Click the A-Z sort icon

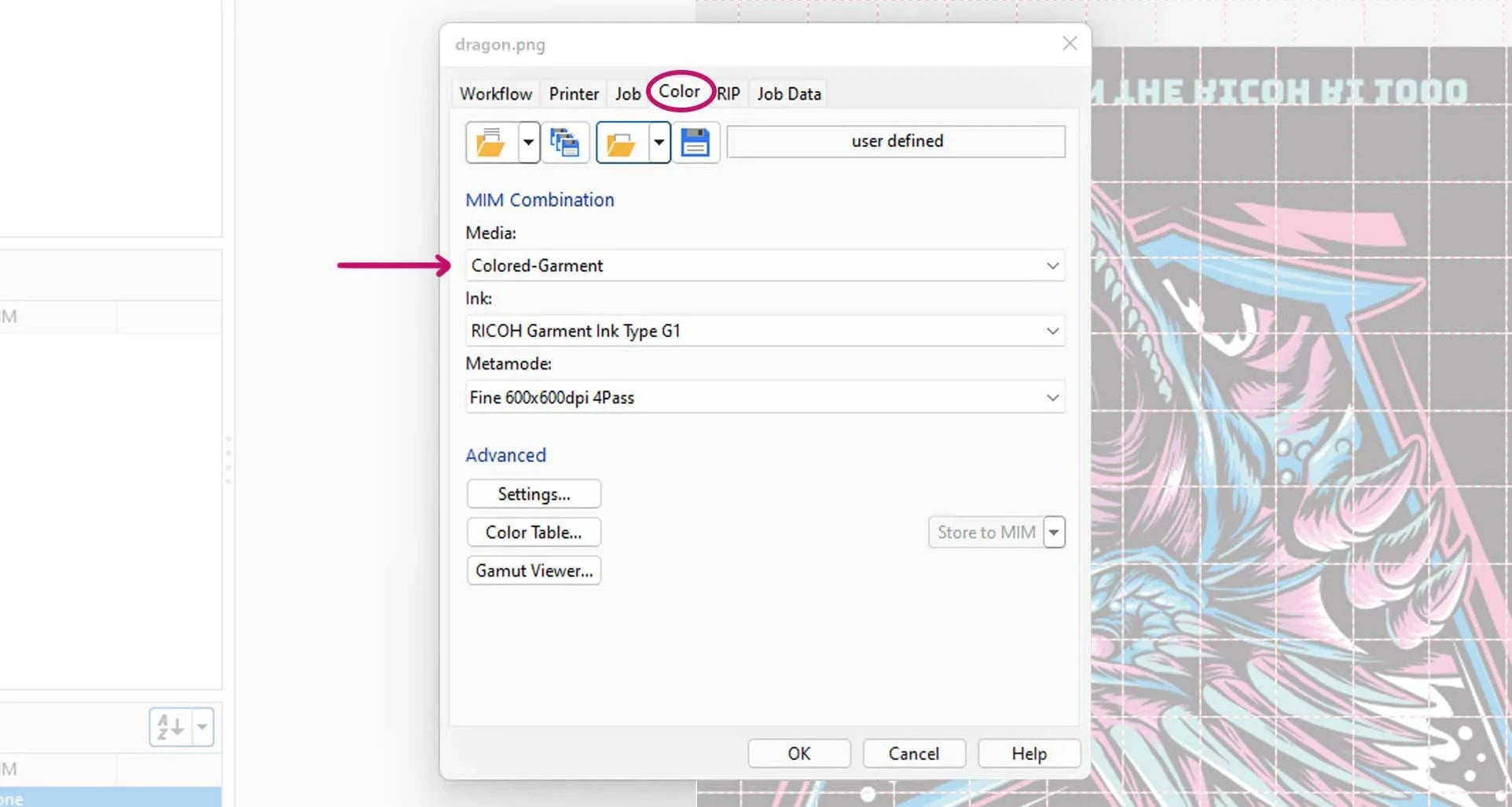[171, 727]
